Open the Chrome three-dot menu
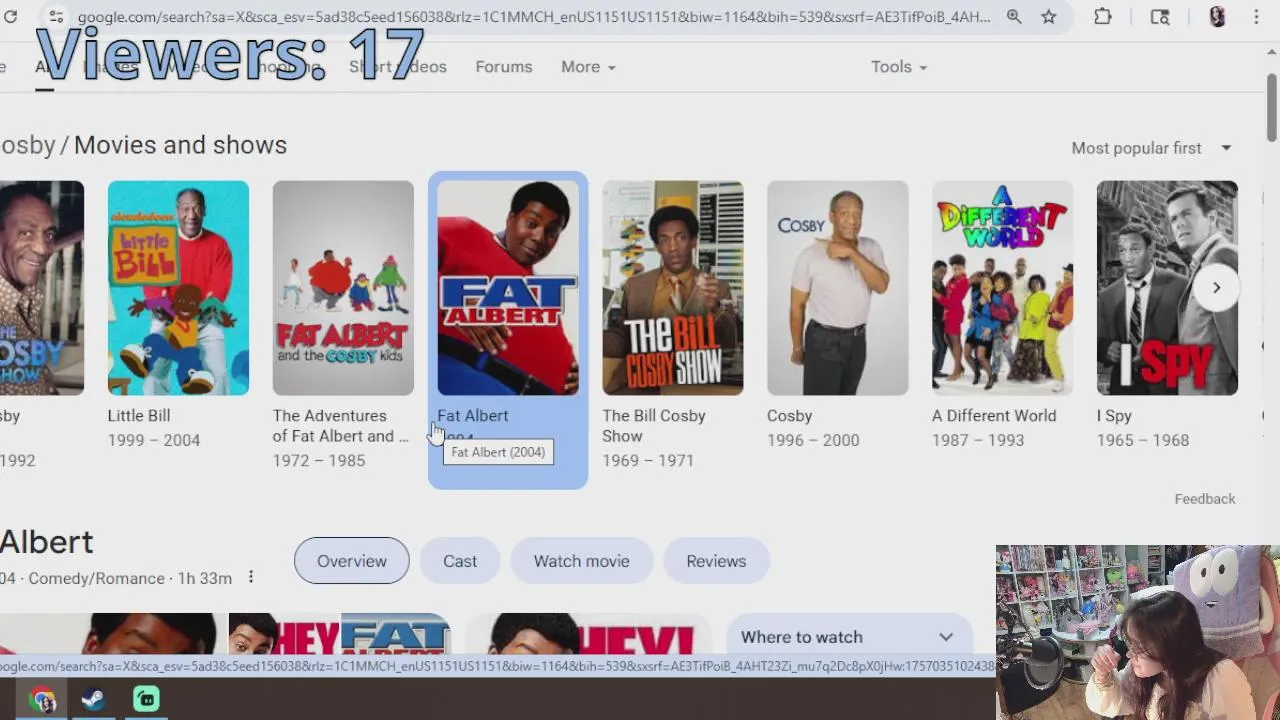The height and width of the screenshot is (720, 1280). pos(1257,17)
